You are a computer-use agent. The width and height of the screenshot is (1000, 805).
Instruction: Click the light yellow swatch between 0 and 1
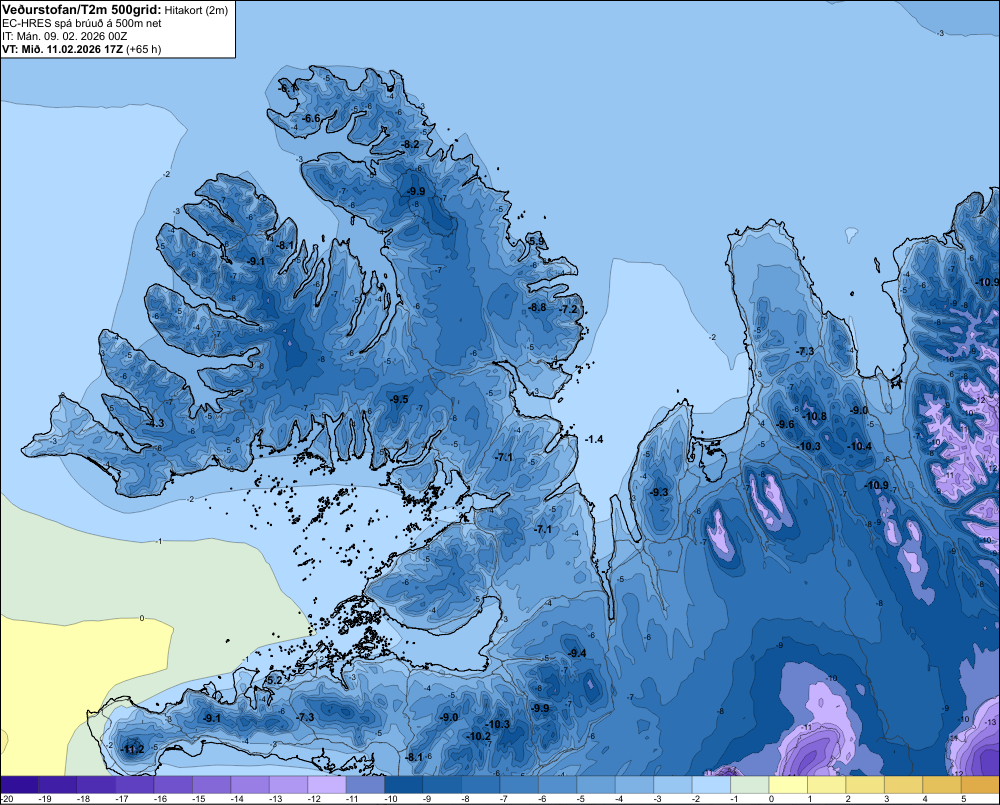[x=788, y=785]
